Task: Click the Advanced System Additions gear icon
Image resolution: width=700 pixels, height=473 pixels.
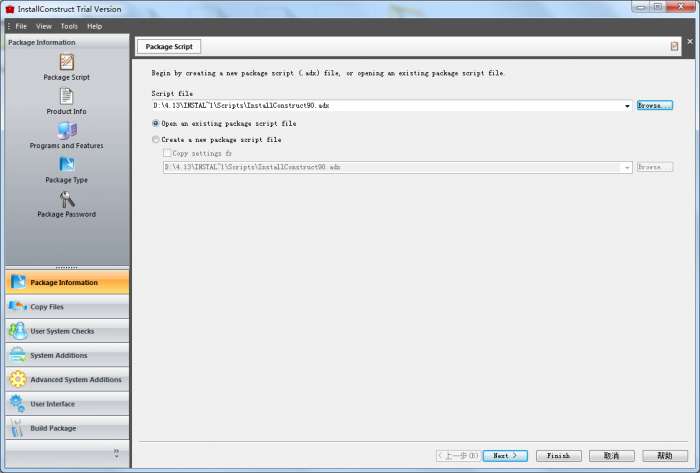Action: tap(18, 379)
